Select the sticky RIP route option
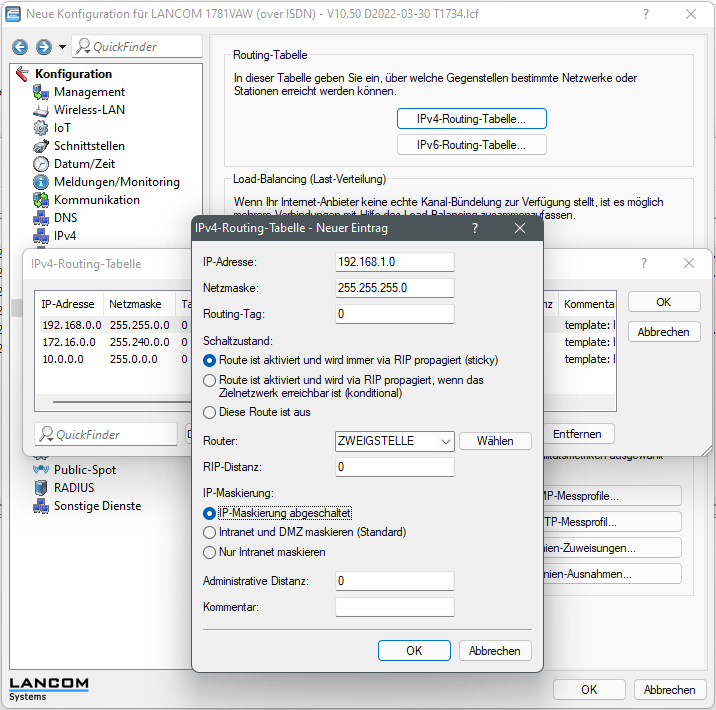 tap(209, 360)
